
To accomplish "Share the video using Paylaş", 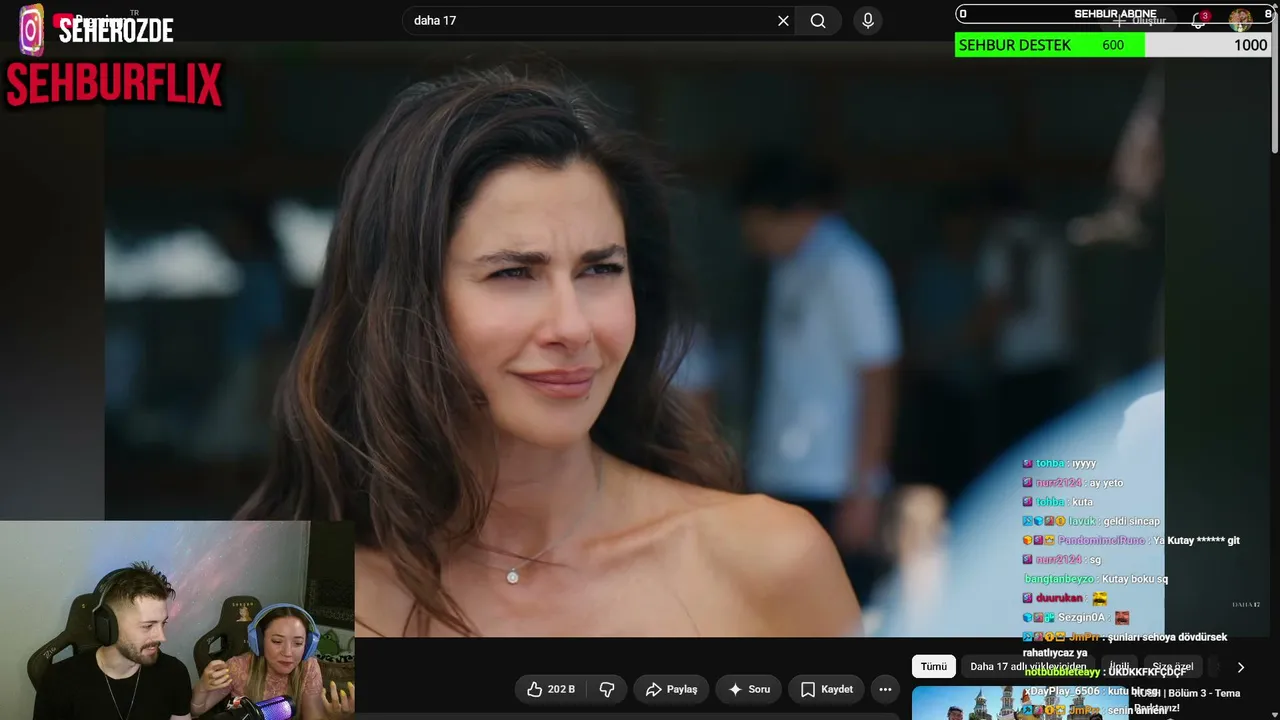I will click(671, 689).
